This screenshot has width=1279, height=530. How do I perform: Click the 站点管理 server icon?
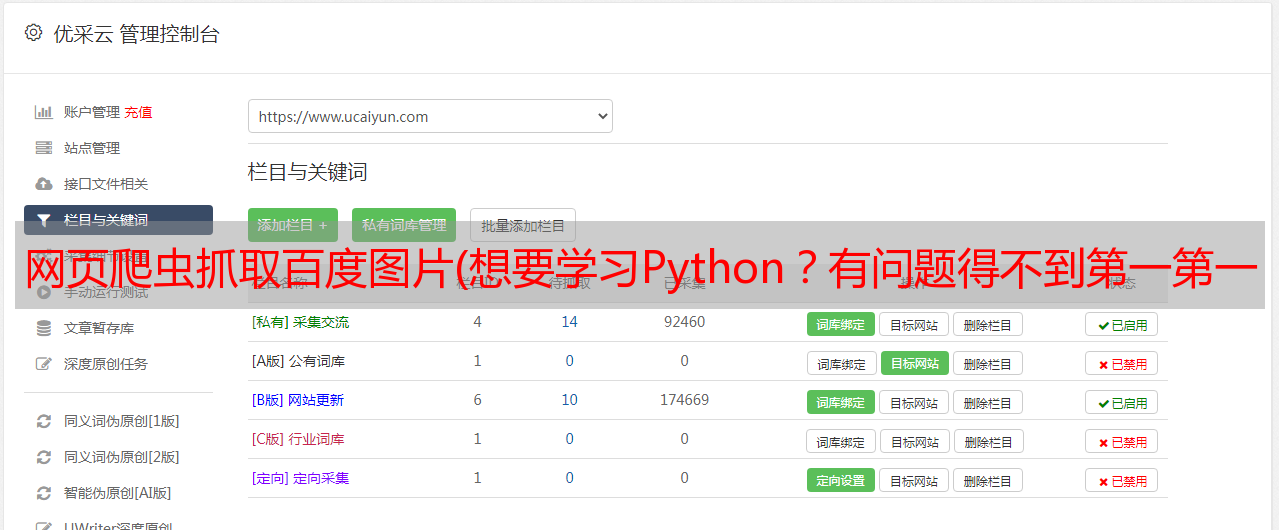pos(44,148)
